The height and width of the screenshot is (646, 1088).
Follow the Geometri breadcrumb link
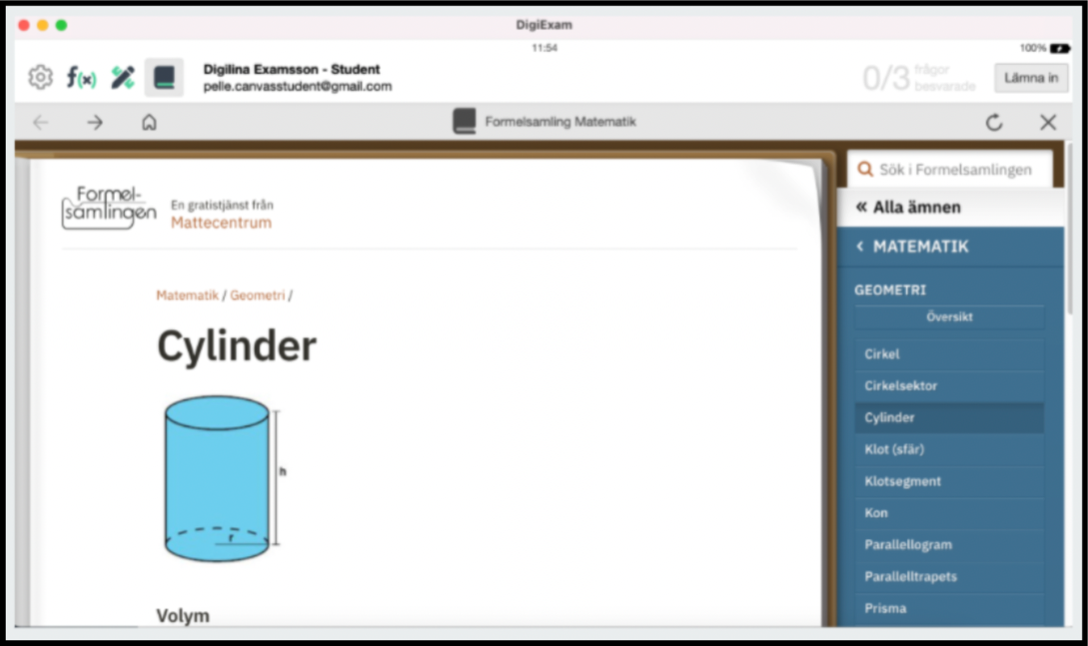click(x=257, y=296)
